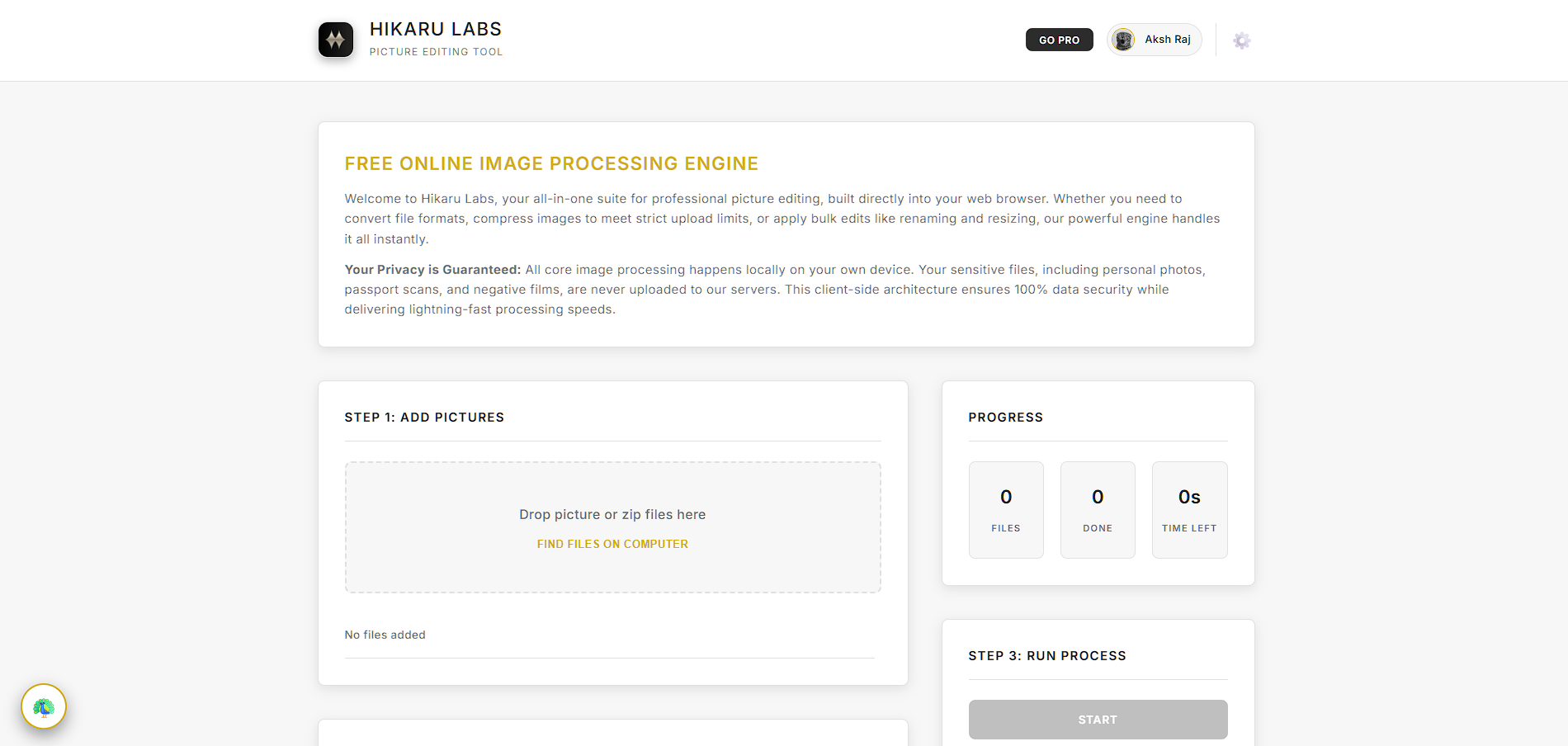Click the Aksh Raj profile avatar
The width and height of the screenshot is (1568, 746).
click(1123, 40)
